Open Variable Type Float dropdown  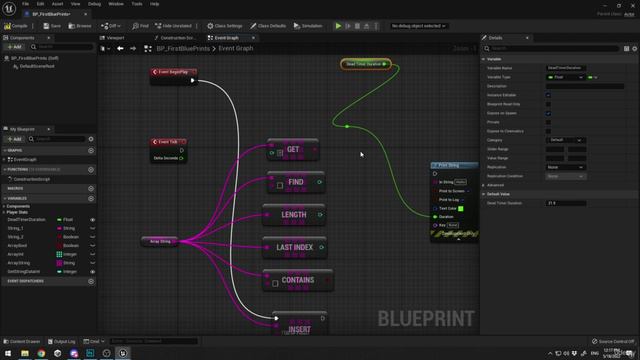(565, 77)
